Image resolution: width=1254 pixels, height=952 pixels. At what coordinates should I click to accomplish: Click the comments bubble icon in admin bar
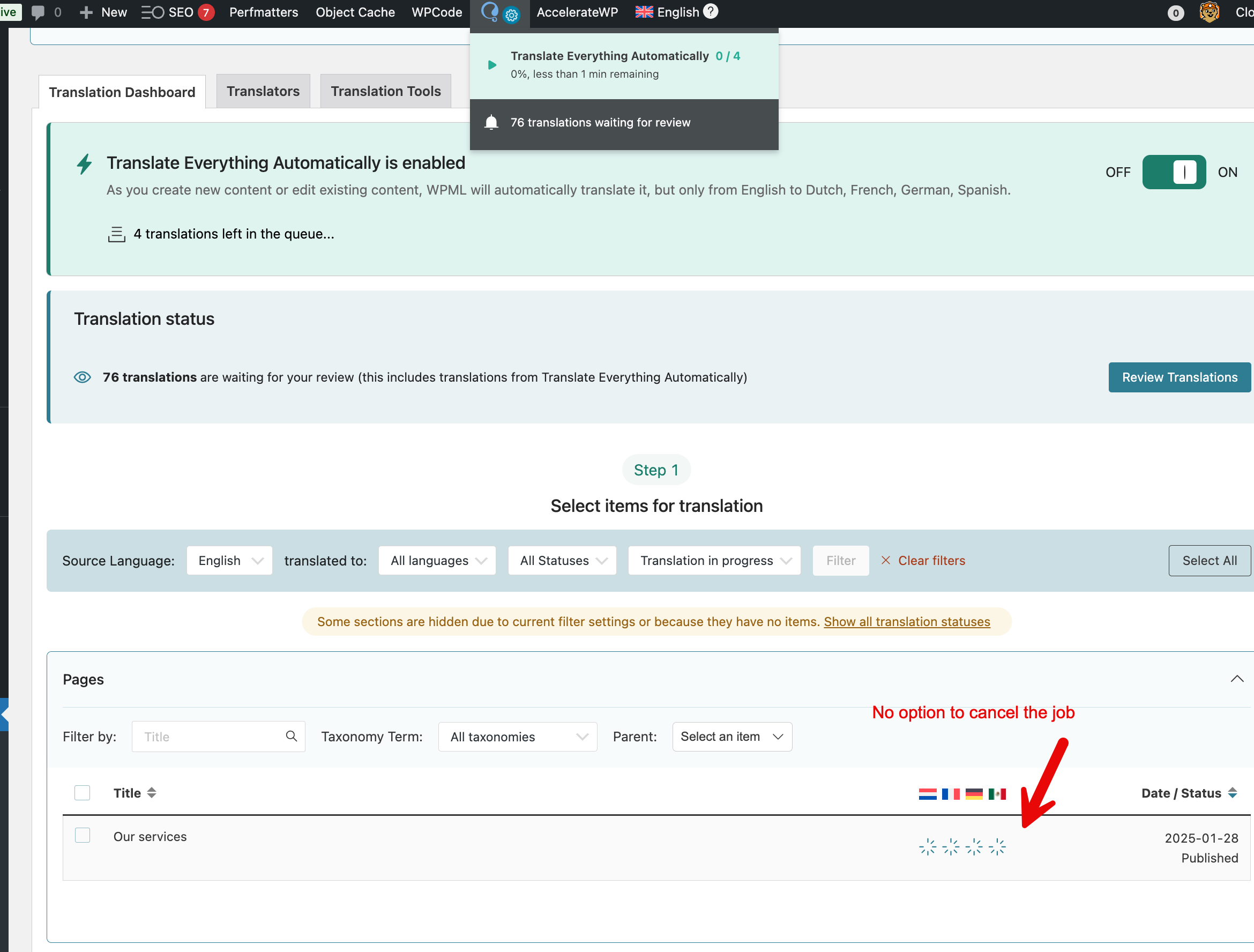point(38,12)
